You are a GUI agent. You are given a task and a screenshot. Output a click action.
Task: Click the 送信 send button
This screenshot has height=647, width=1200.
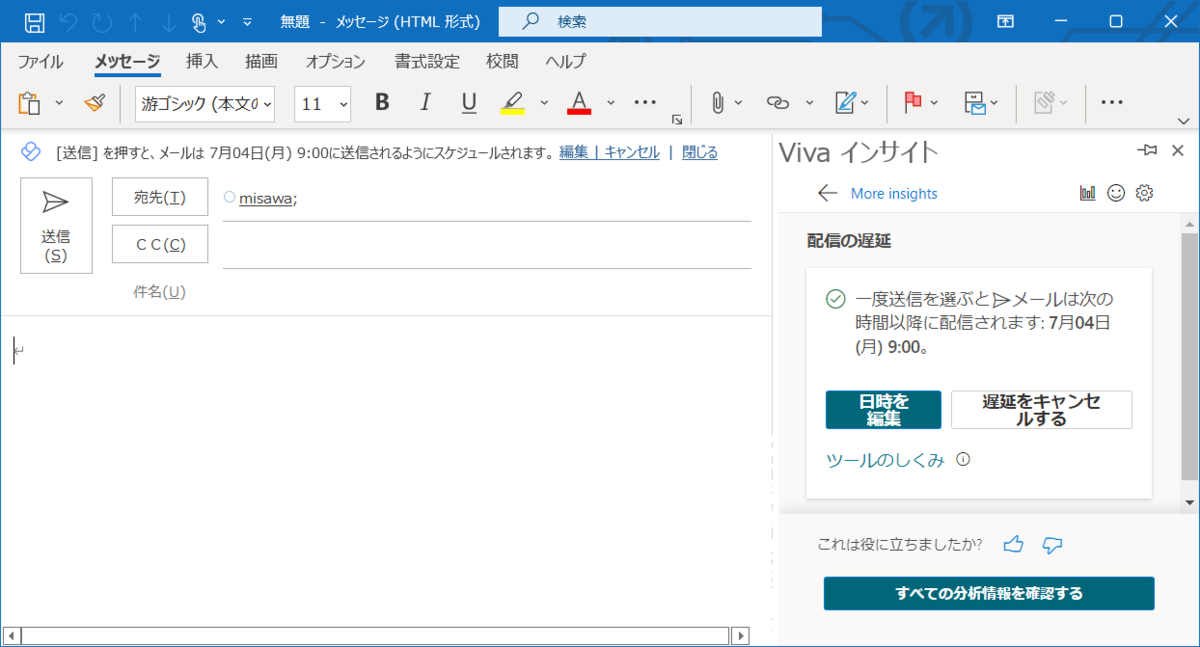(x=56, y=225)
